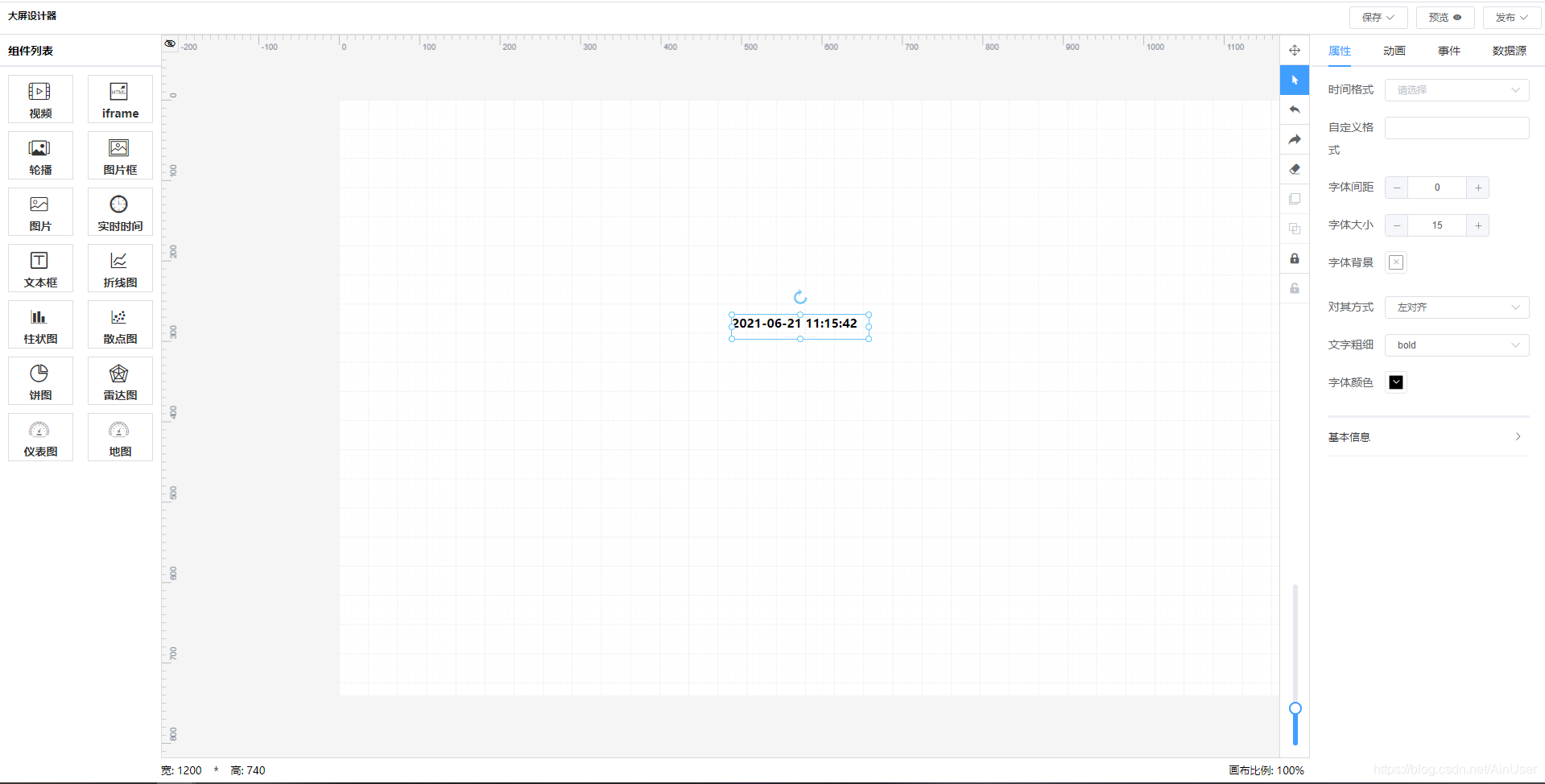
Task: Adjust the canvas zoom slider handle
Action: pos(1295,708)
